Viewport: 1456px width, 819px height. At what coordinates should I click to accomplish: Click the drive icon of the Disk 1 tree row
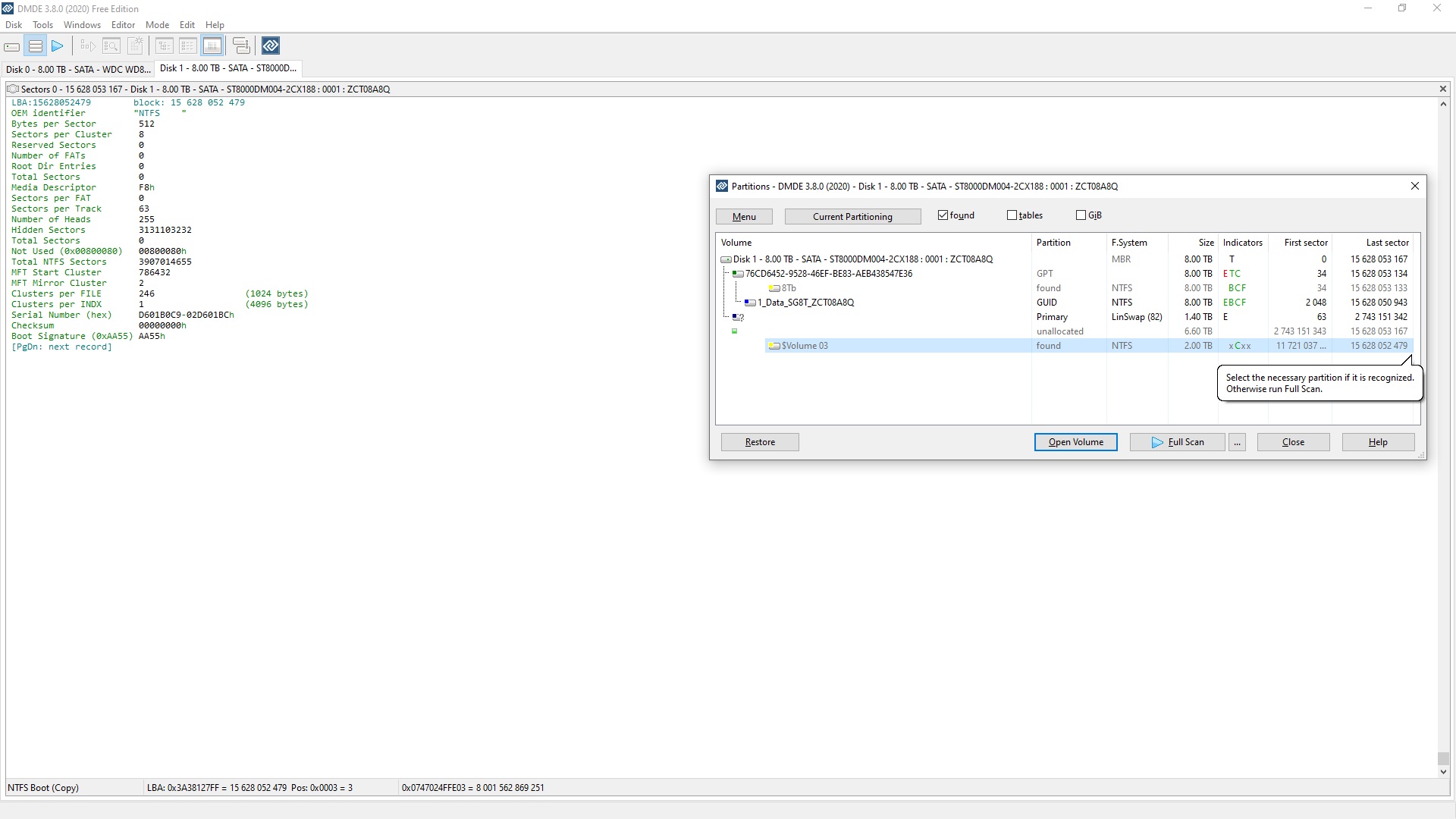(726, 259)
